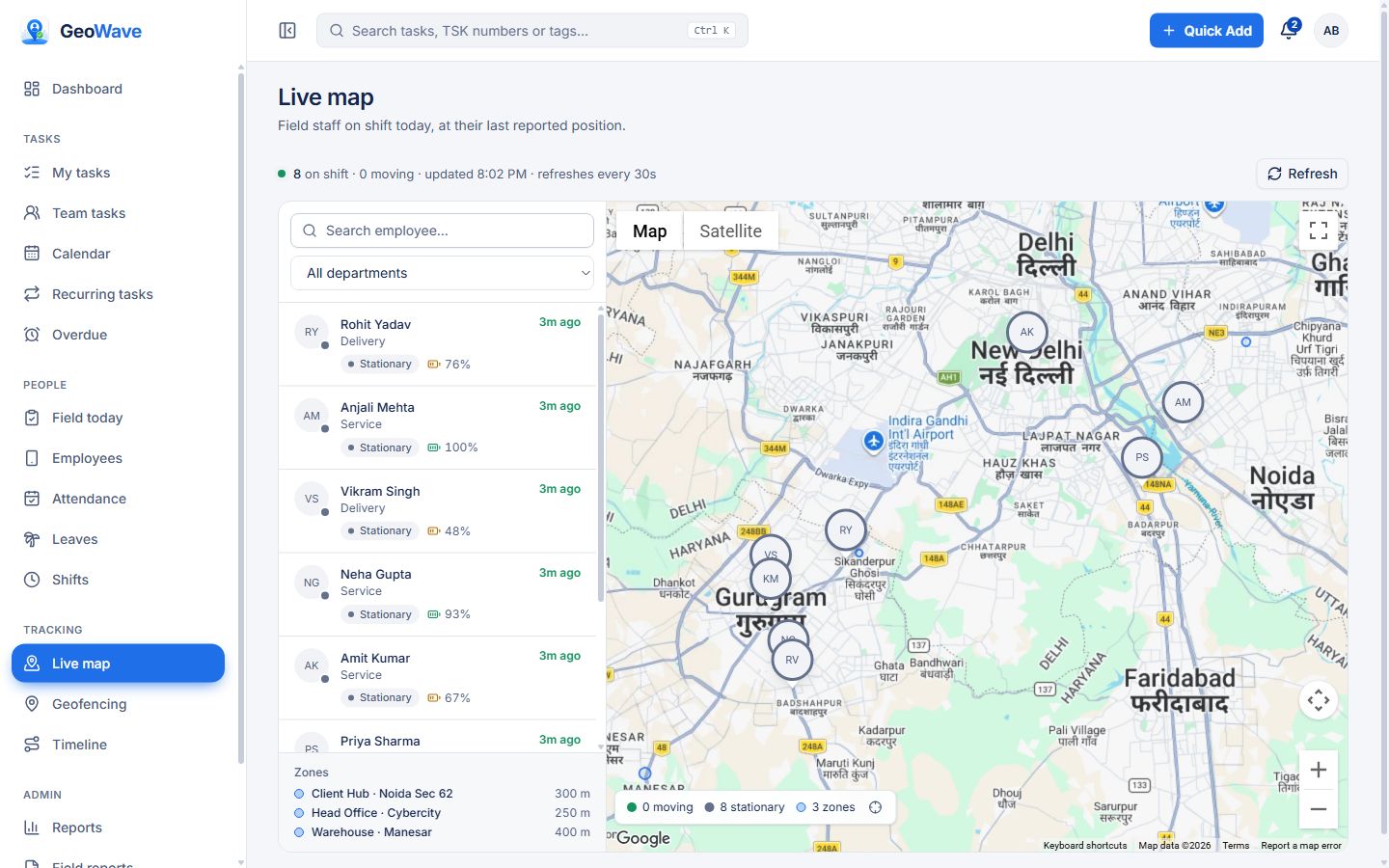Enter fullscreen map view
The height and width of the screenshot is (868, 1389).
tap(1319, 231)
